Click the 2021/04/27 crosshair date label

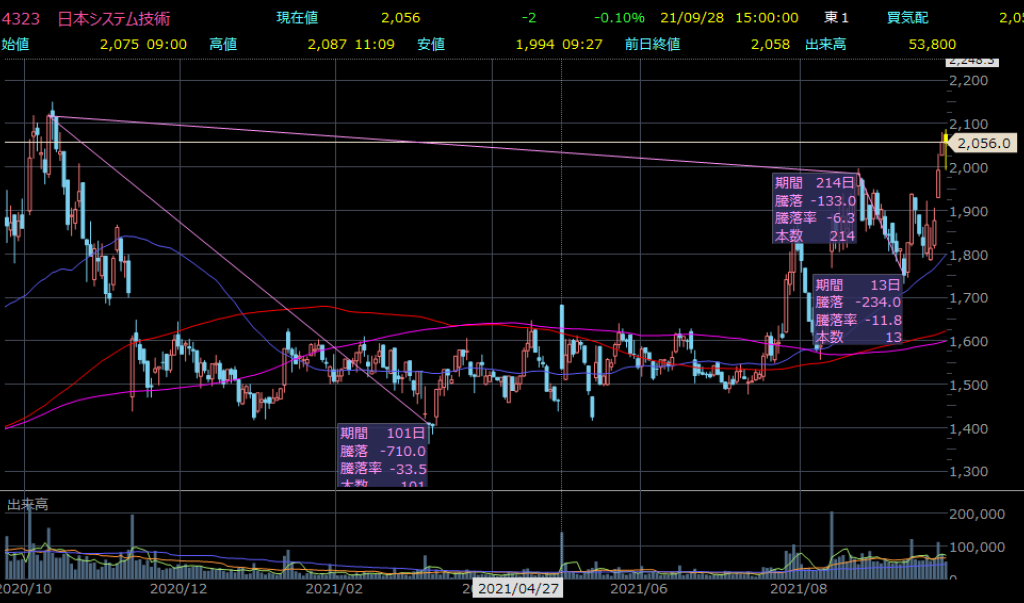click(x=517, y=590)
